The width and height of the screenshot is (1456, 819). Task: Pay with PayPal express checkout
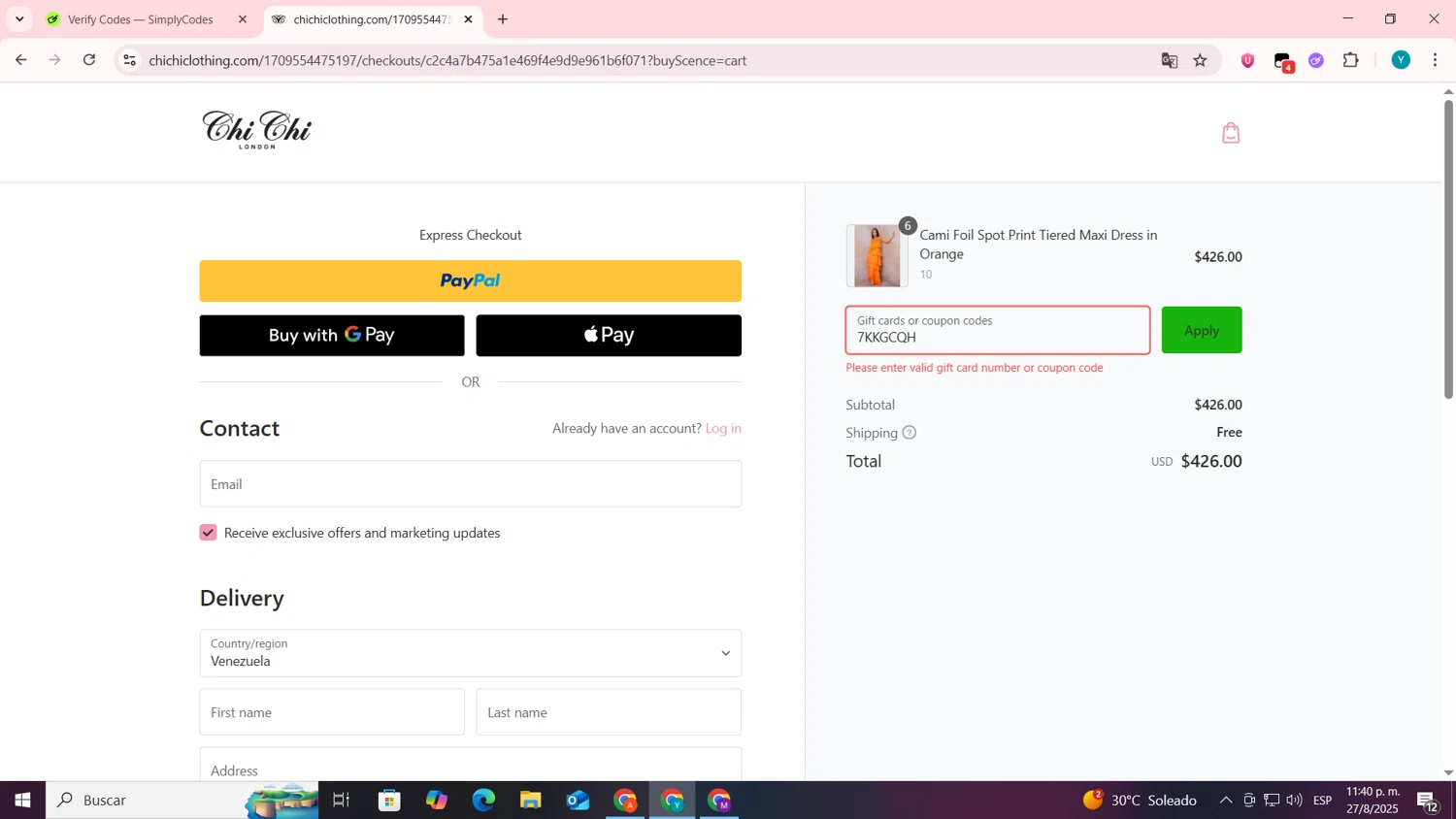pos(471,280)
